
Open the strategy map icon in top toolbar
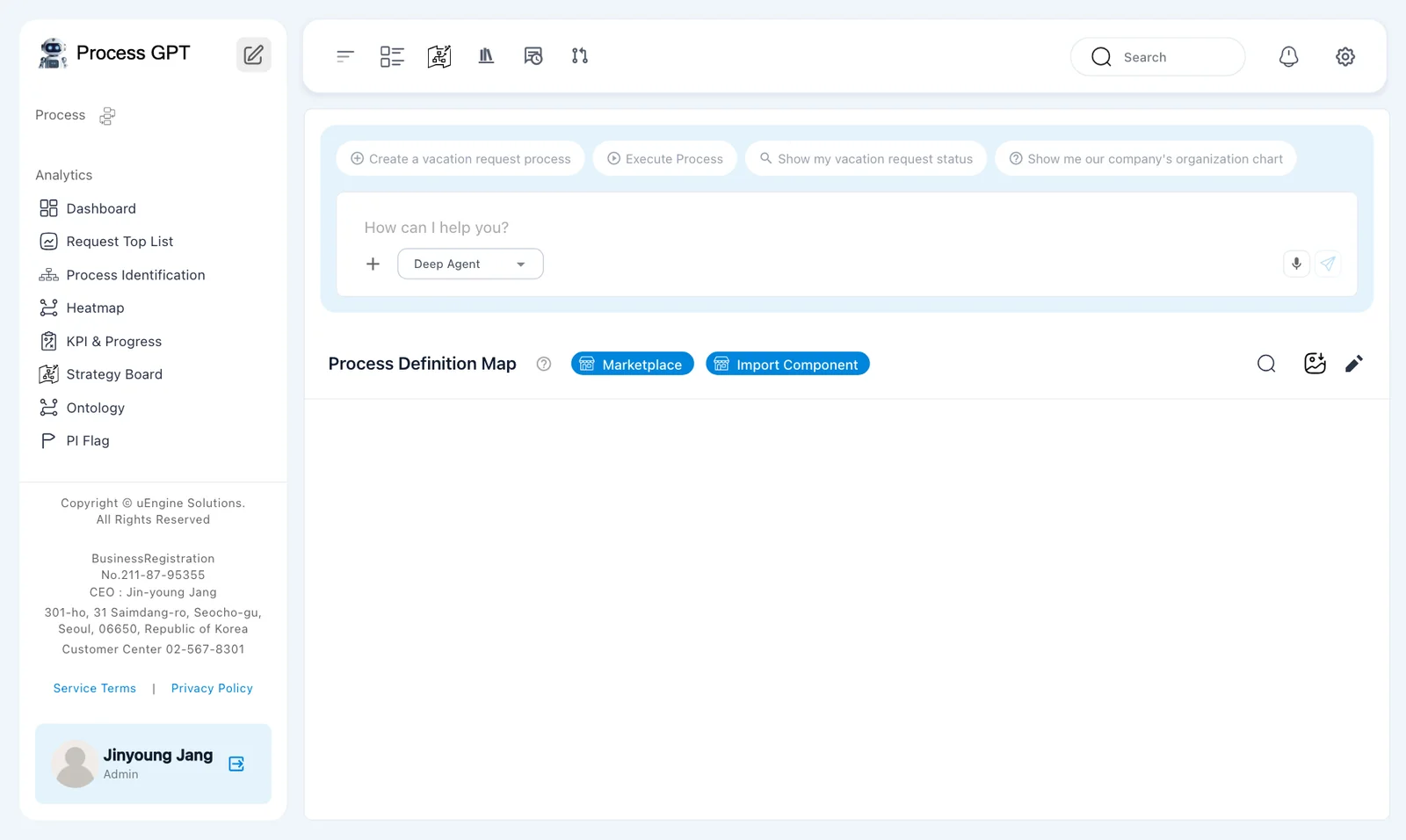(439, 56)
